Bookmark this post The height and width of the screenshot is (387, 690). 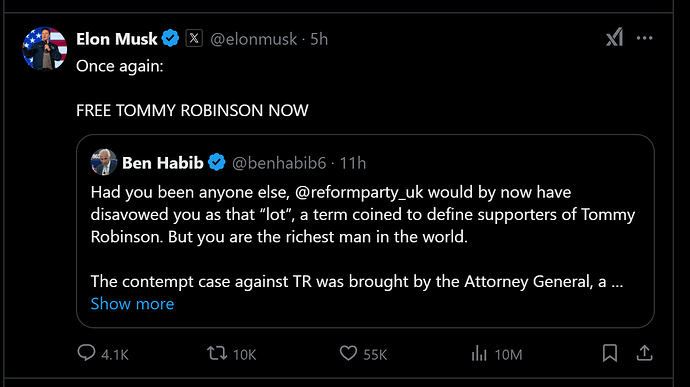point(610,353)
